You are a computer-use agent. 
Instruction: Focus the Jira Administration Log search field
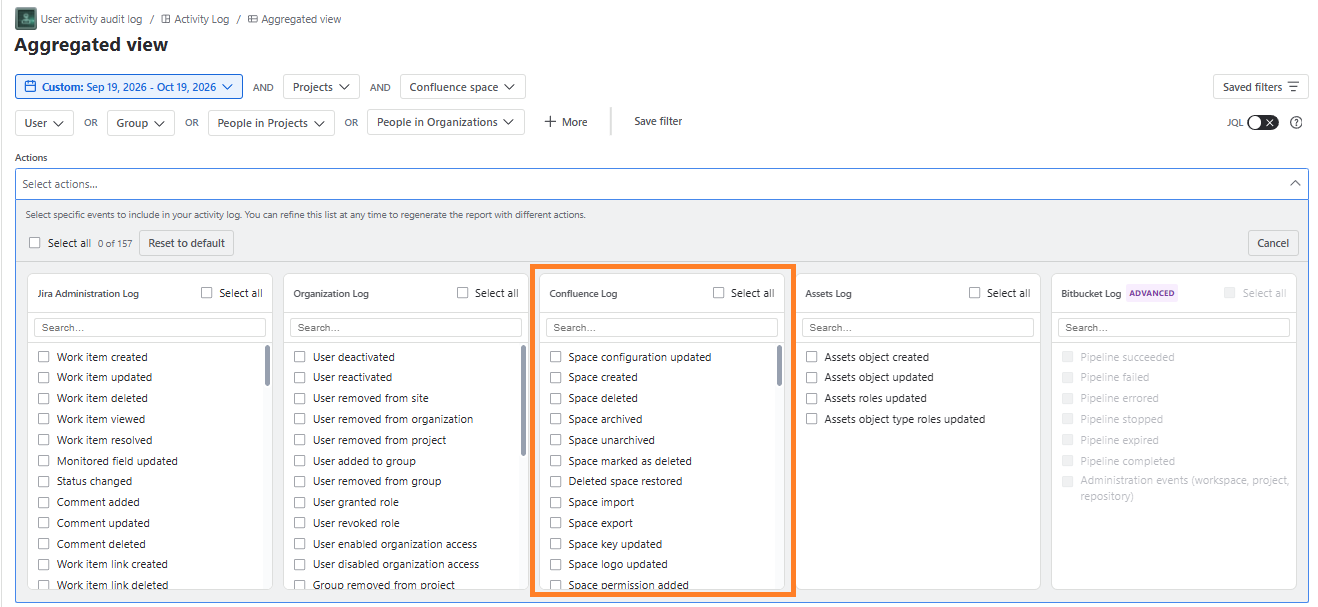[x=150, y=327]
